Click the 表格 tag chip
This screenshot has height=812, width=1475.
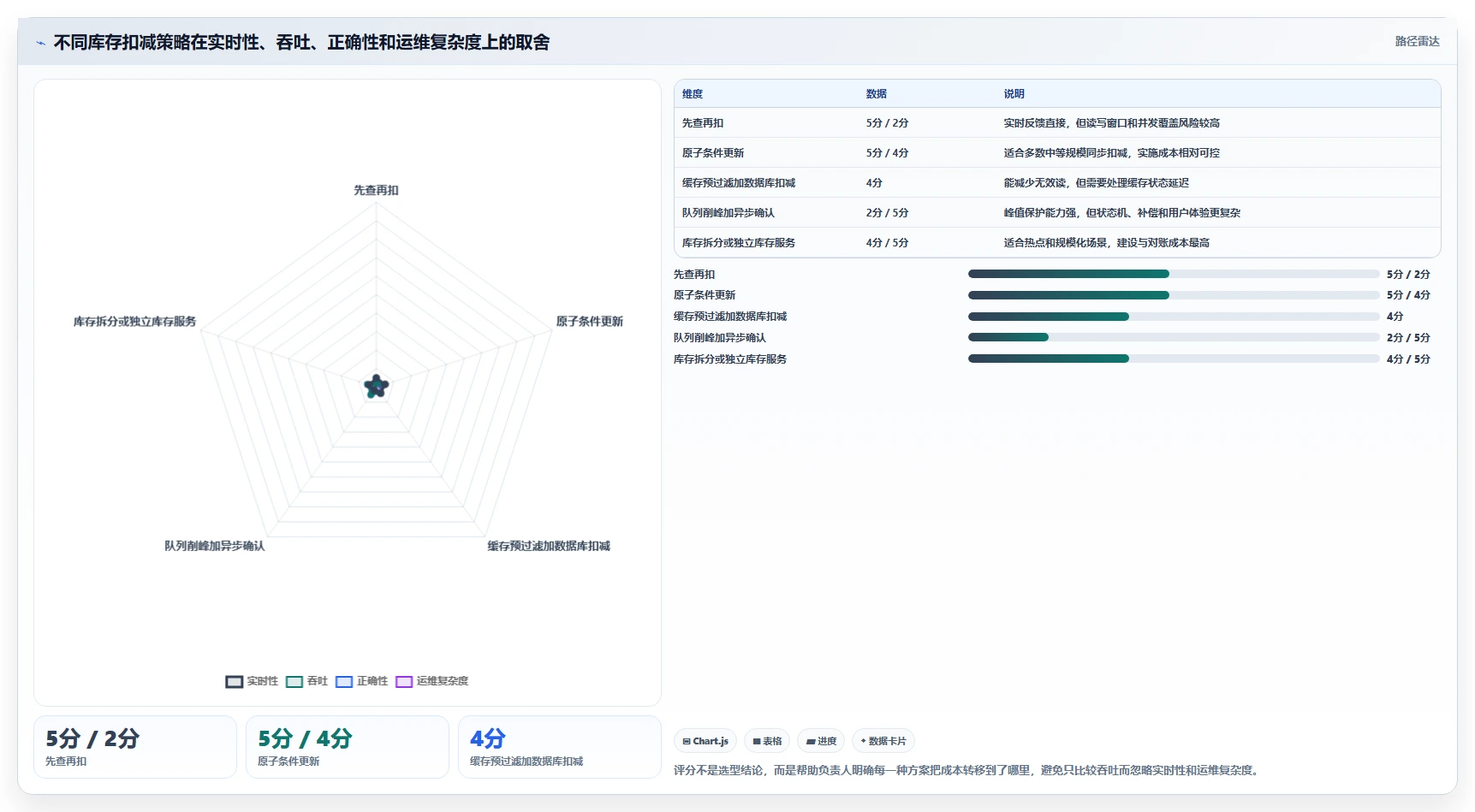[x=767, y=741]
